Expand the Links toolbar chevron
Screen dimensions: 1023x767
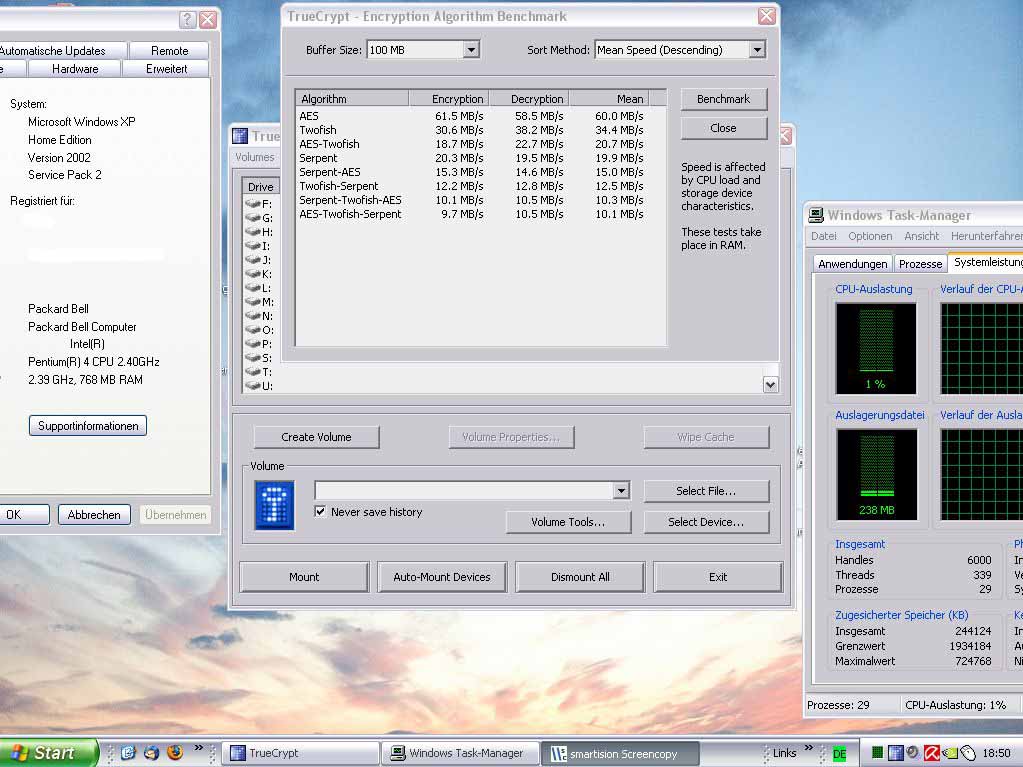[x=809, y=747]
